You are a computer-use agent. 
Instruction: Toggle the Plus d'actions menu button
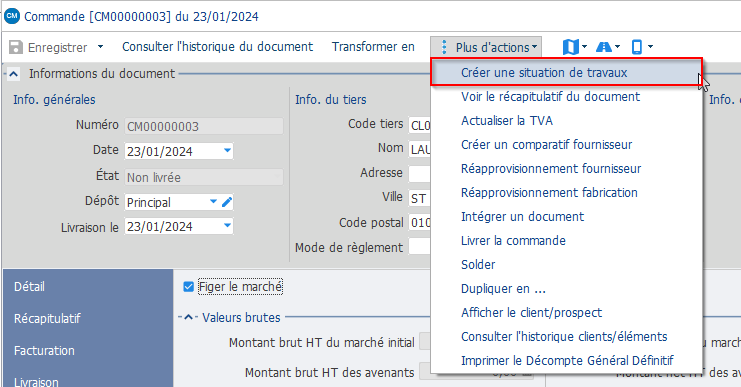click(486, 47)
